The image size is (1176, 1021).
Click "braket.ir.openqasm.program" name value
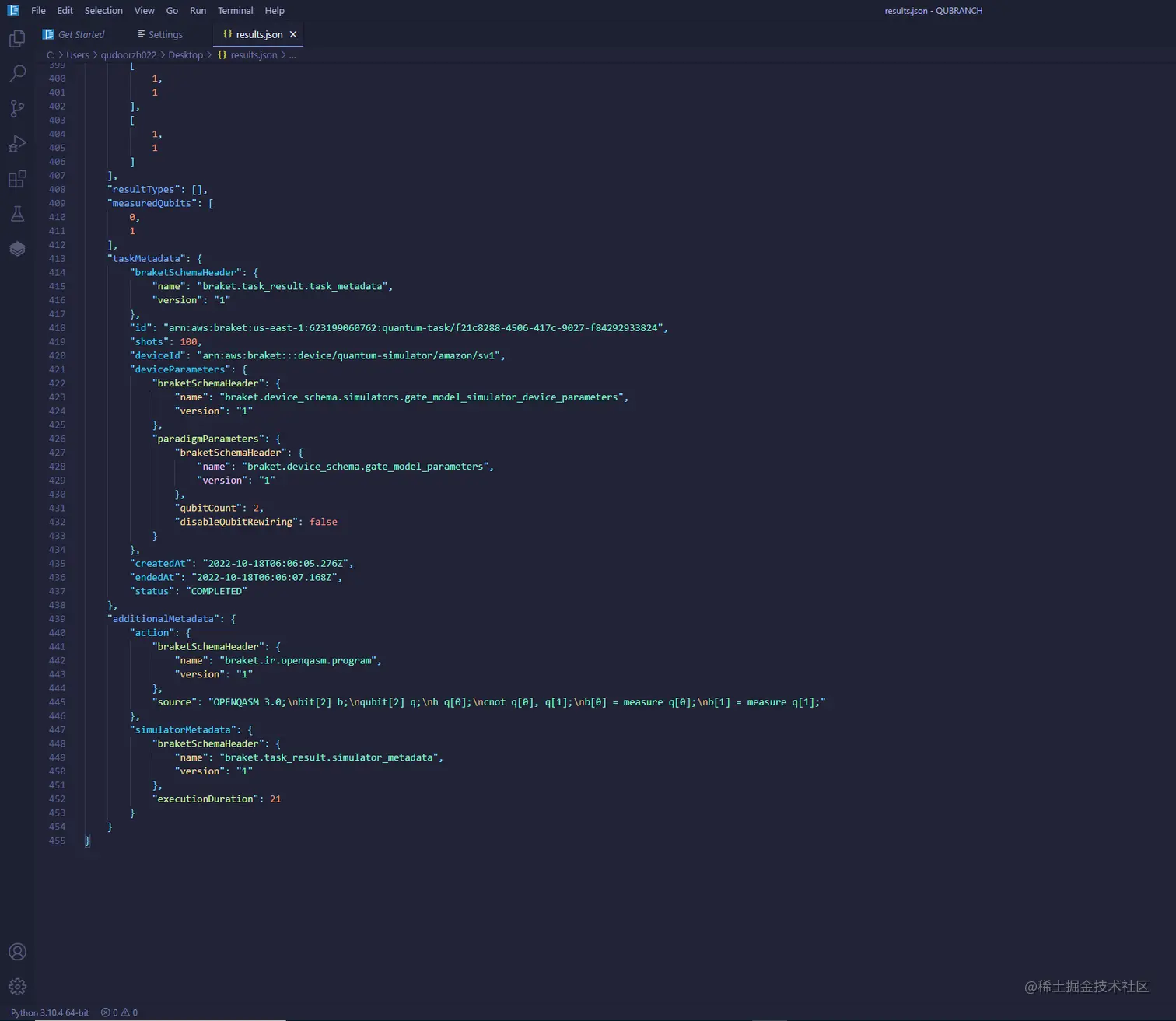click(x=299, y=661)
